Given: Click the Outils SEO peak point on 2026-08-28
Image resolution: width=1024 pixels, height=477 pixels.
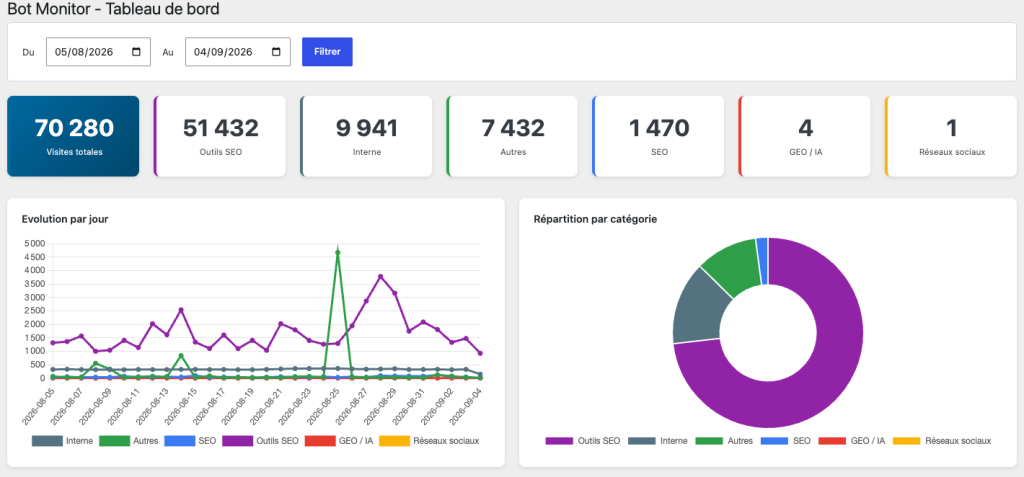Looking at the screenshot, I should pos(381,276).
